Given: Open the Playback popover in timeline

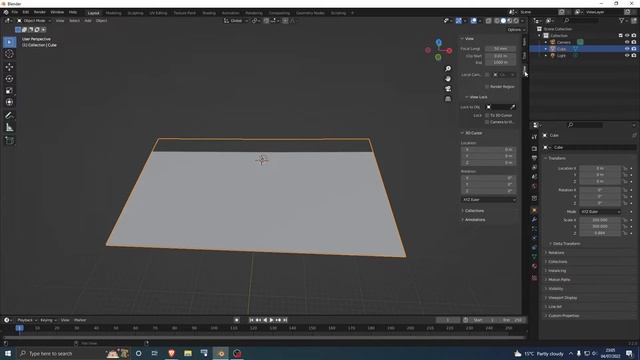Looking at the screenshot, I should tap(27, 320).
